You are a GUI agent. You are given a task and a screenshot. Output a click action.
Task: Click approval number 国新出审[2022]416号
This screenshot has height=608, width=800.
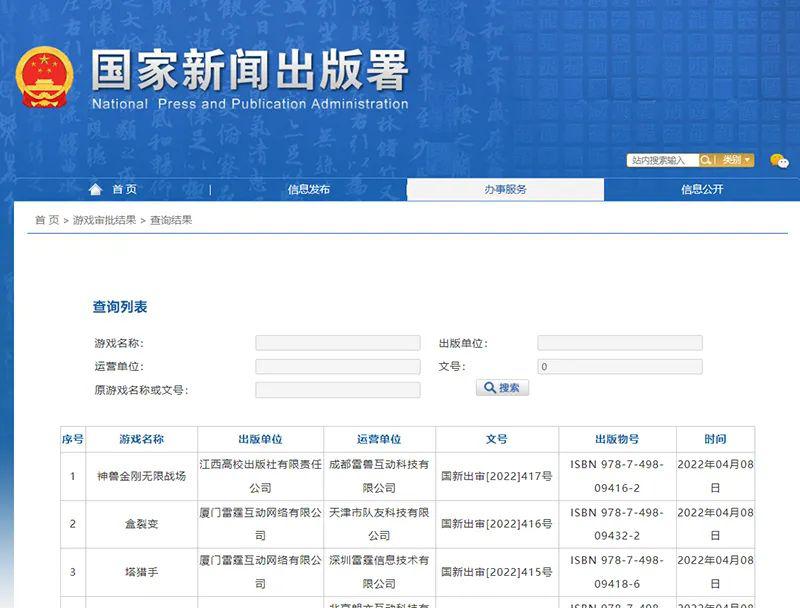pyautogui.click(x=497, y=524)
